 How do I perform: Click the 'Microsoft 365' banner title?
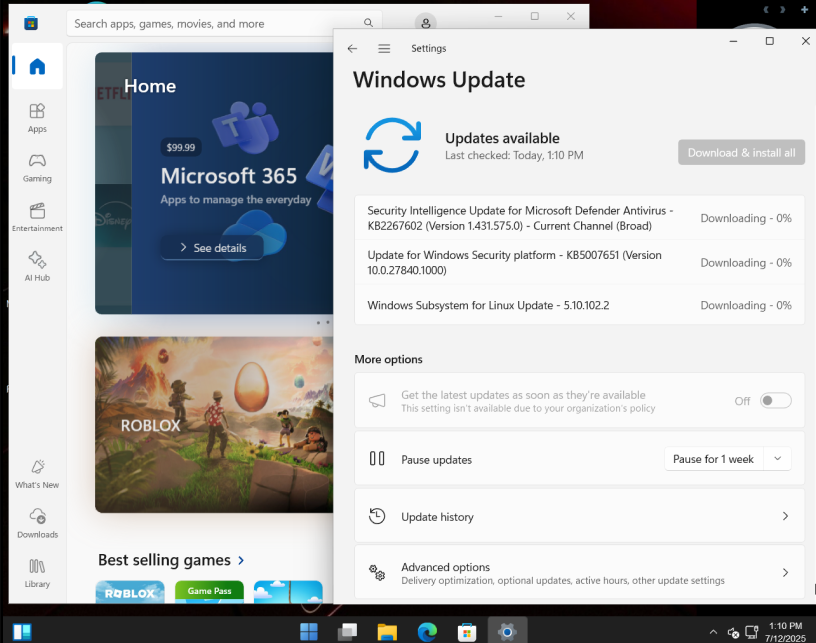point(229,176)
